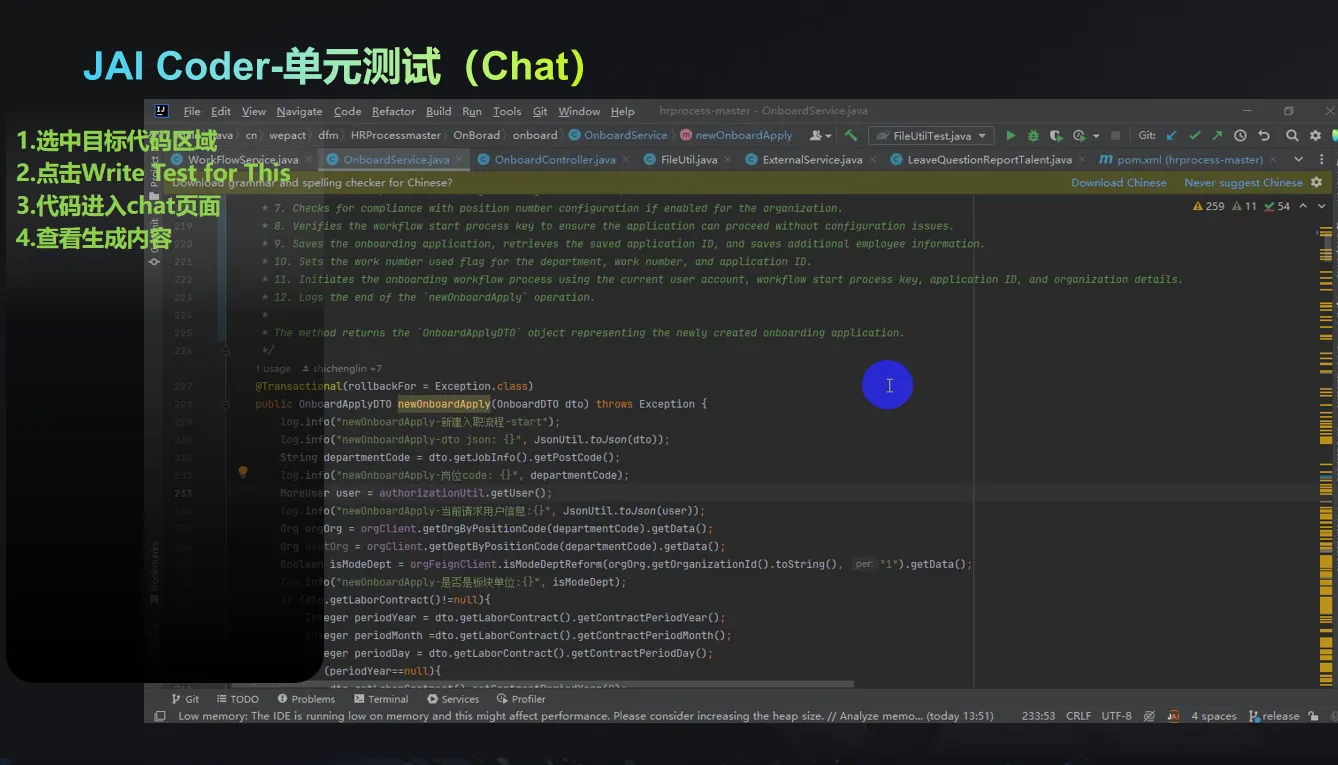Switch to the OnboardController.java tab

(554, 160)
